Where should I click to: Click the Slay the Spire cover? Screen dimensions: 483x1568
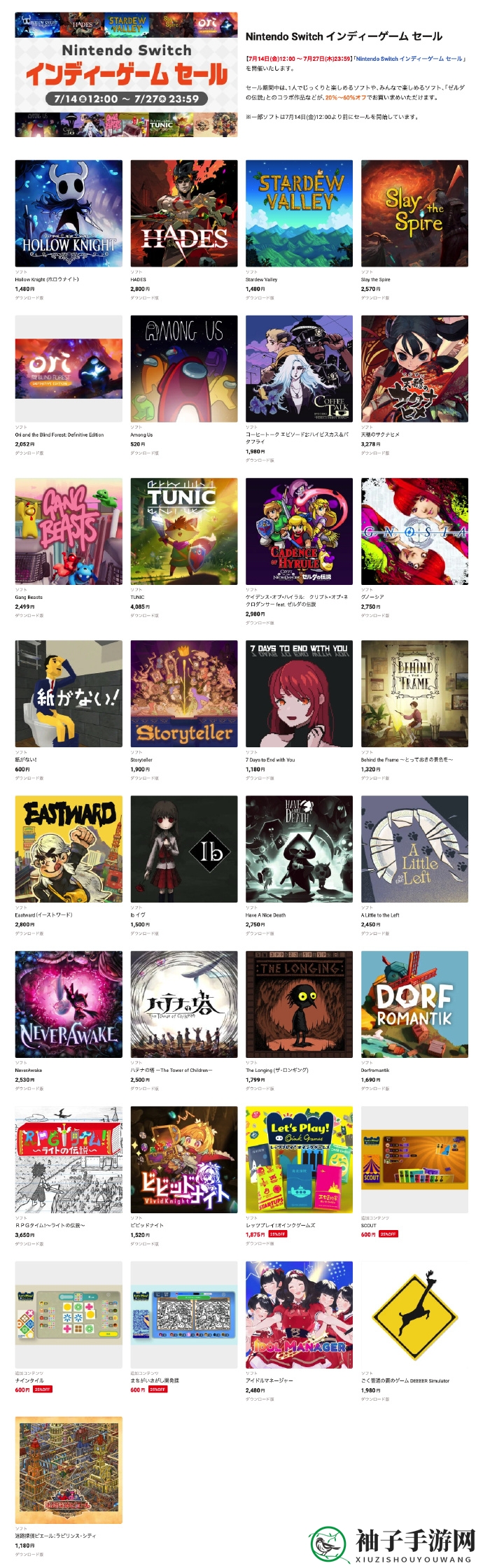[x=415, y=213]
